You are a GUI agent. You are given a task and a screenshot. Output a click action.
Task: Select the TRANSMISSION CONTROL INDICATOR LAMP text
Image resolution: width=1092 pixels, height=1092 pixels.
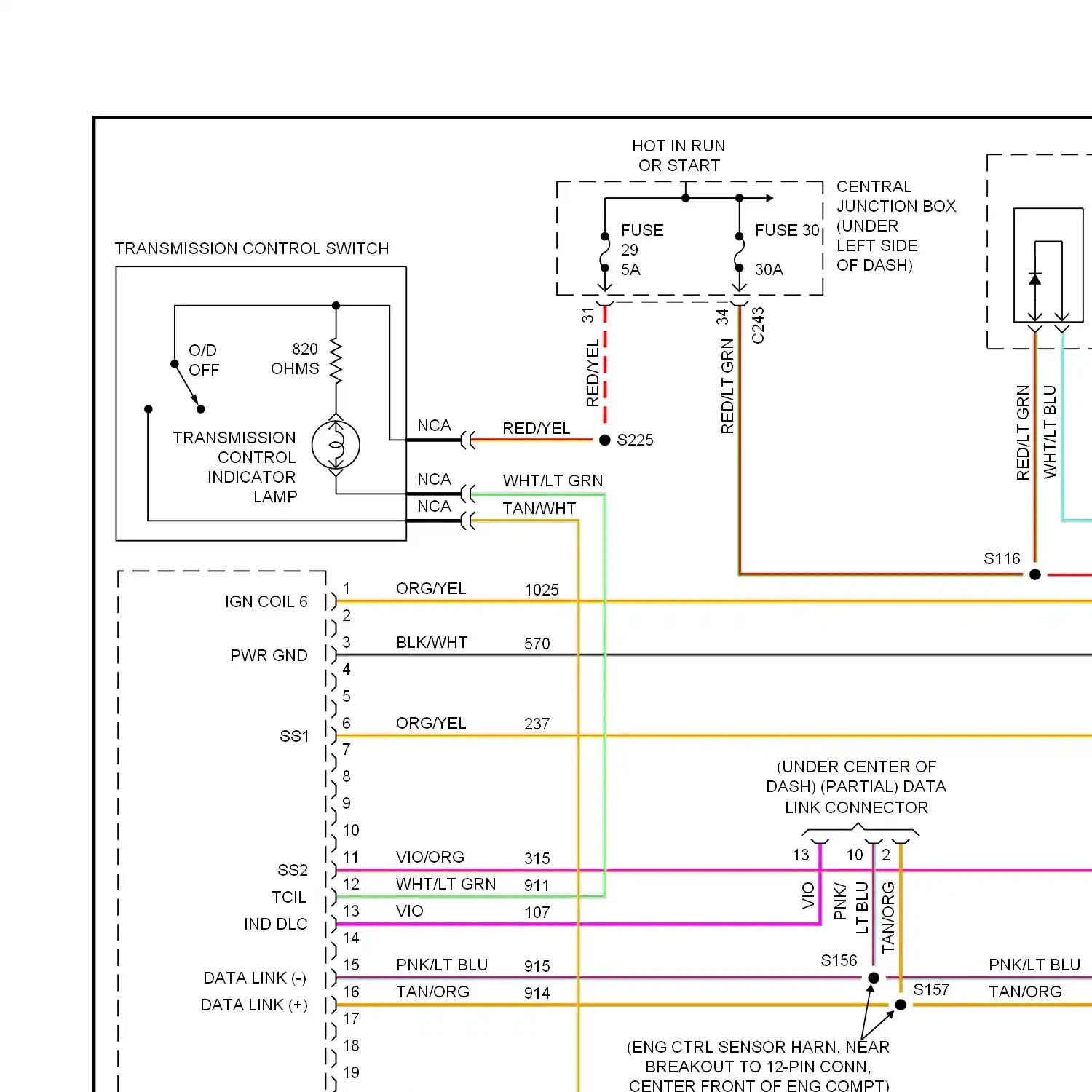[x=234, y=467]
